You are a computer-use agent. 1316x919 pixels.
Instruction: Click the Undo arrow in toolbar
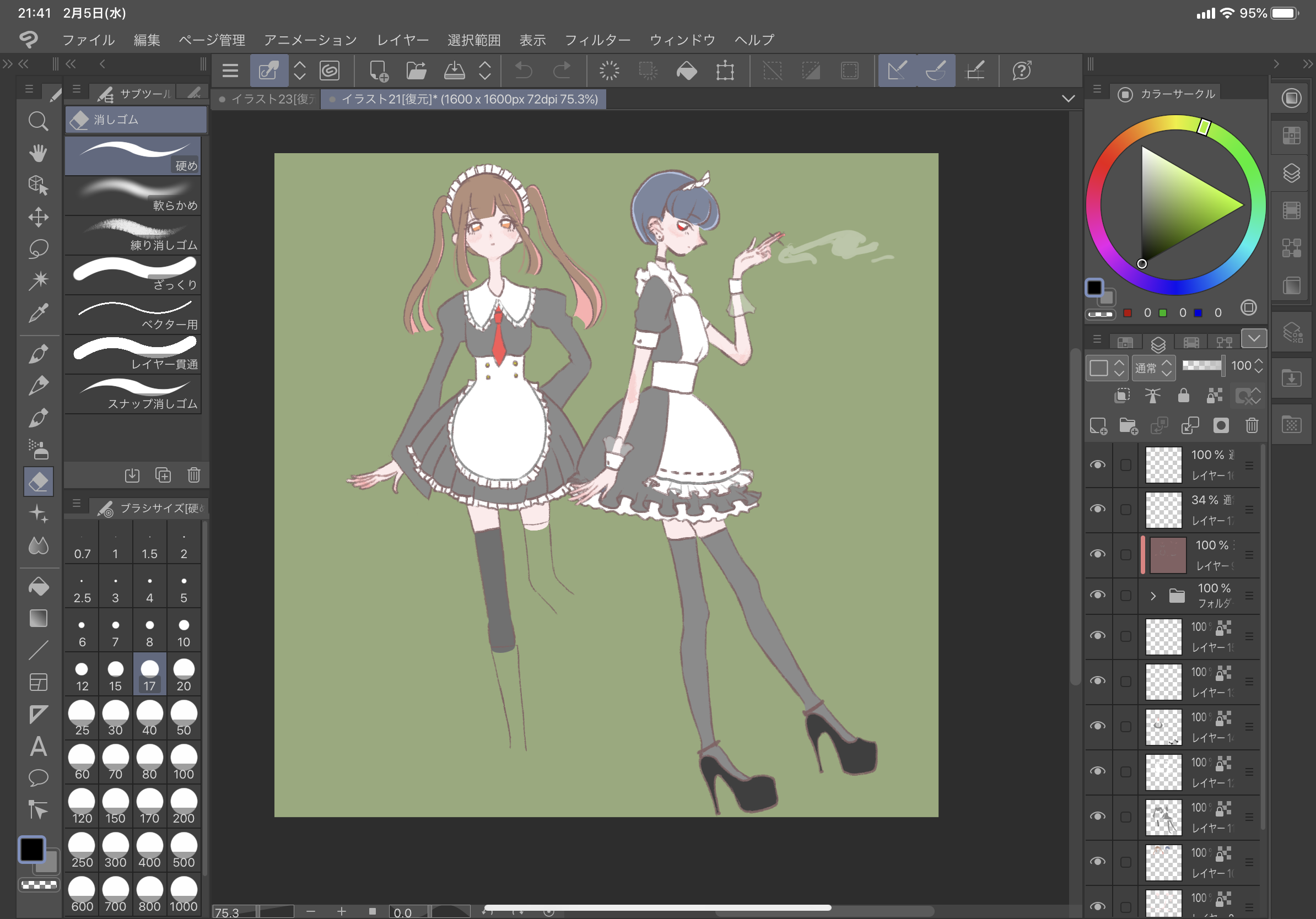point(524,71)
